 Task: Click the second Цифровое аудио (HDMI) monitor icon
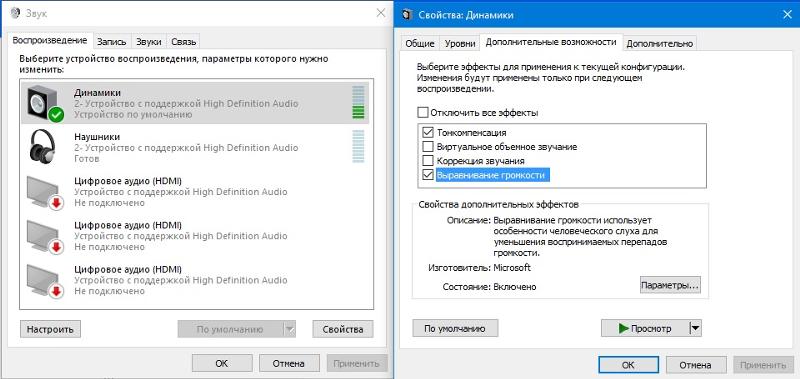coord(45,236)
